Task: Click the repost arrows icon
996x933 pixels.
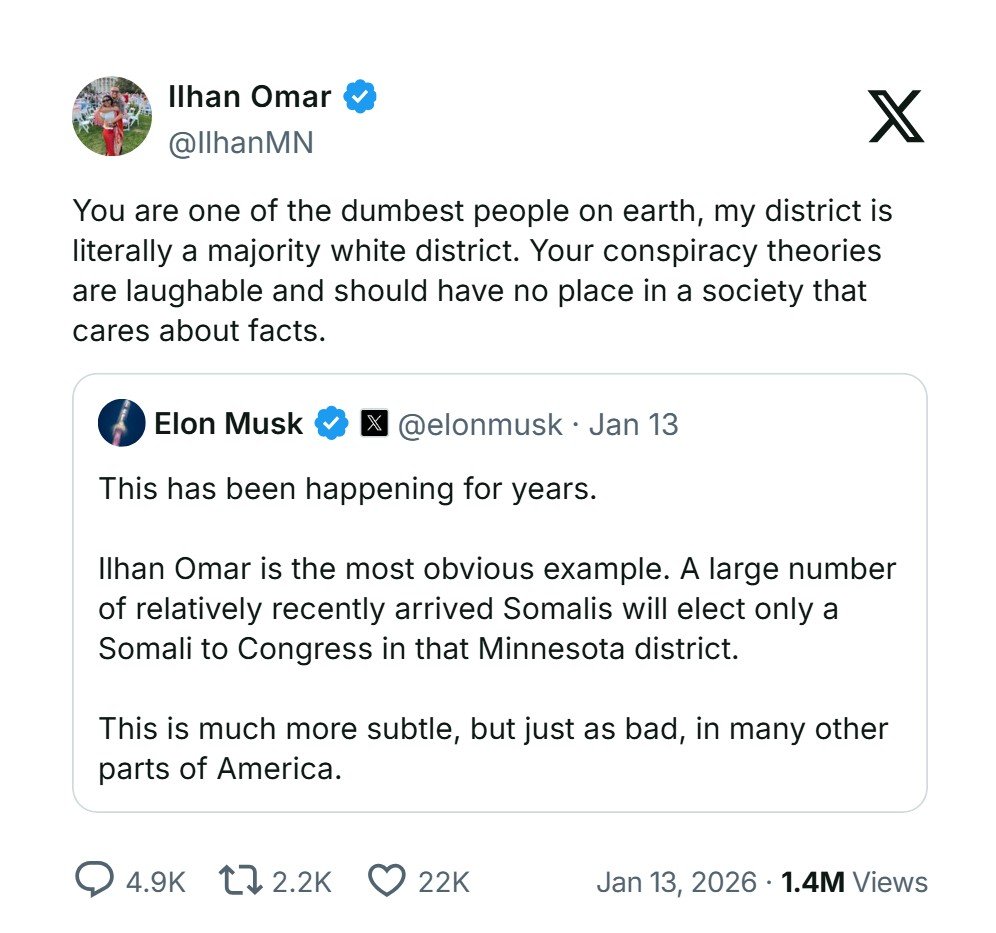Action: 240,880
